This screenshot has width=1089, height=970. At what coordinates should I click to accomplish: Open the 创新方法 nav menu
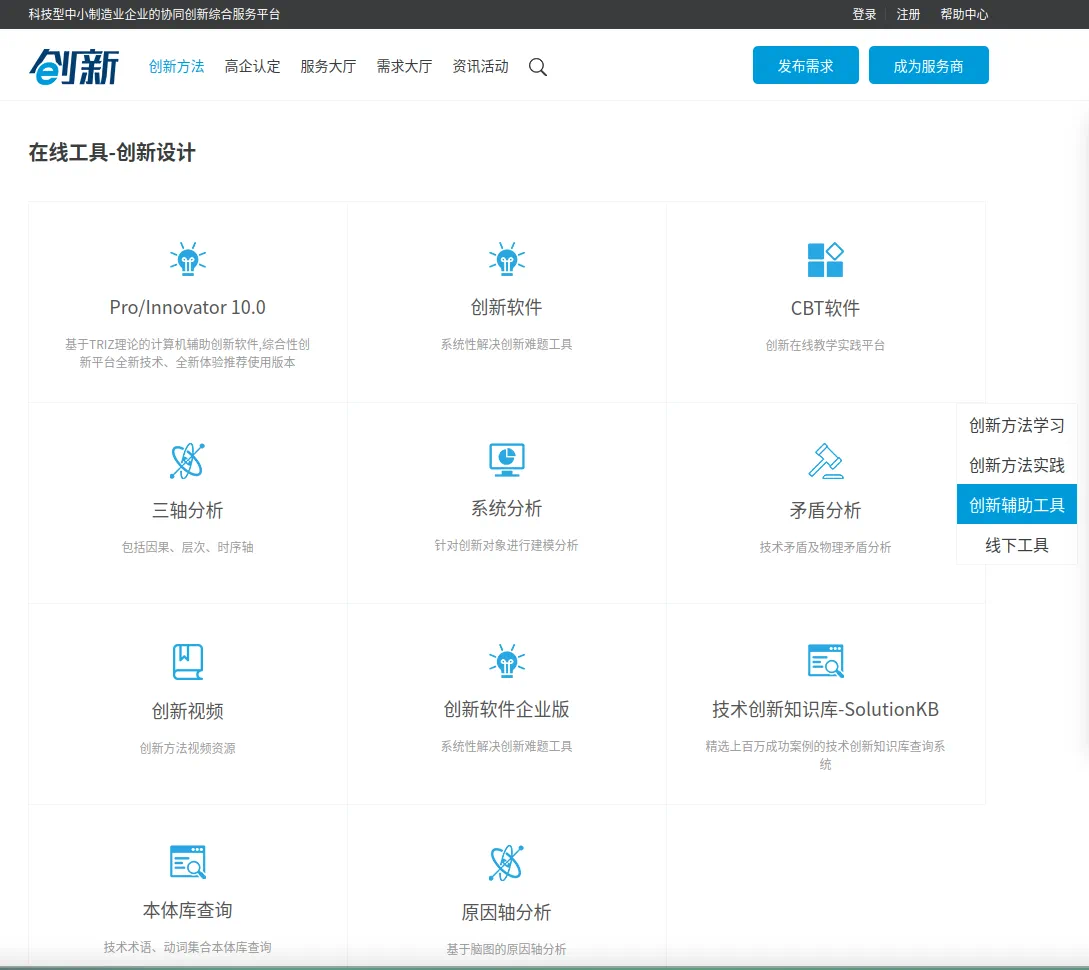(176, 67)
